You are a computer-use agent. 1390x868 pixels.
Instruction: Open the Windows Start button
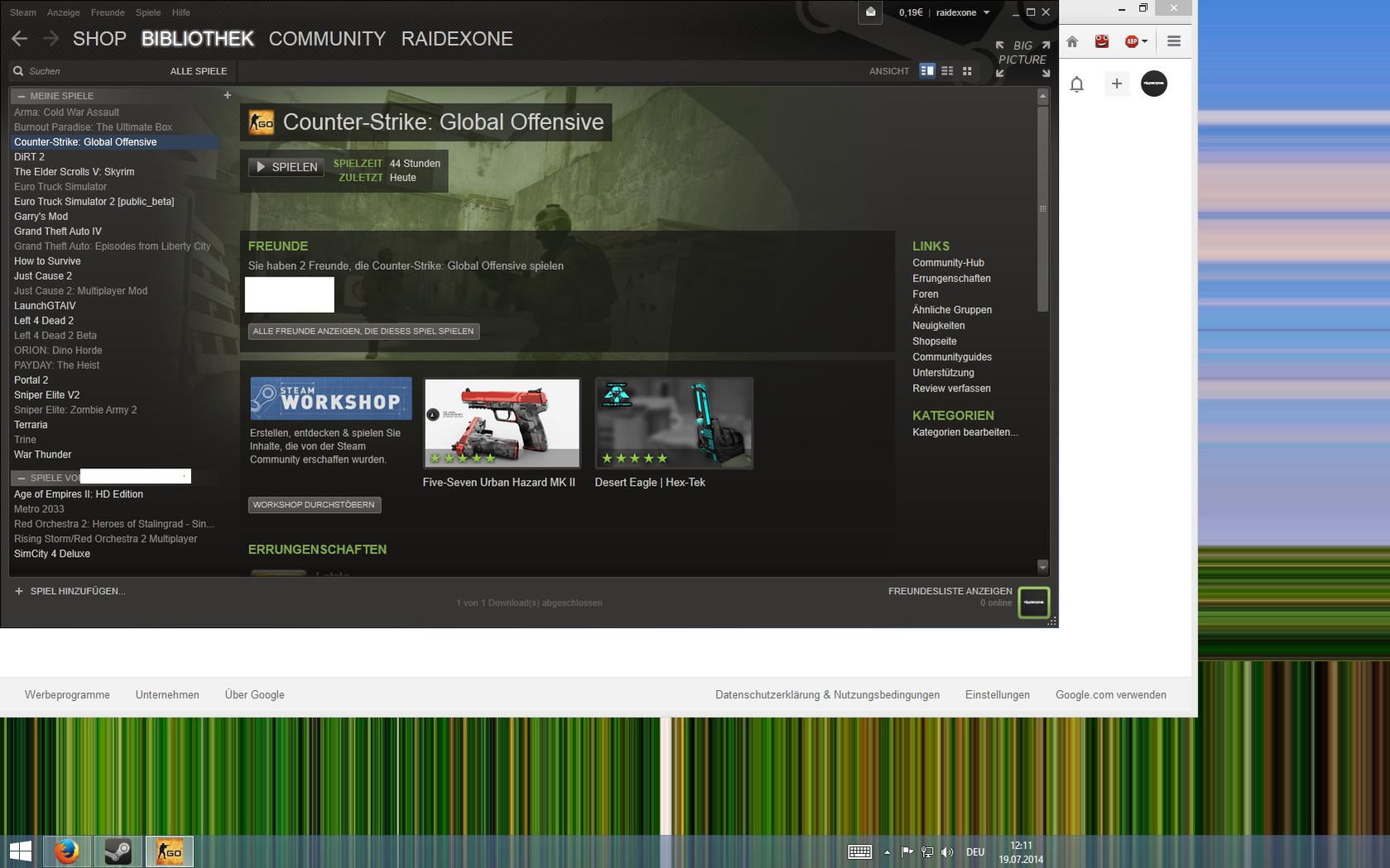click(21, 851)
